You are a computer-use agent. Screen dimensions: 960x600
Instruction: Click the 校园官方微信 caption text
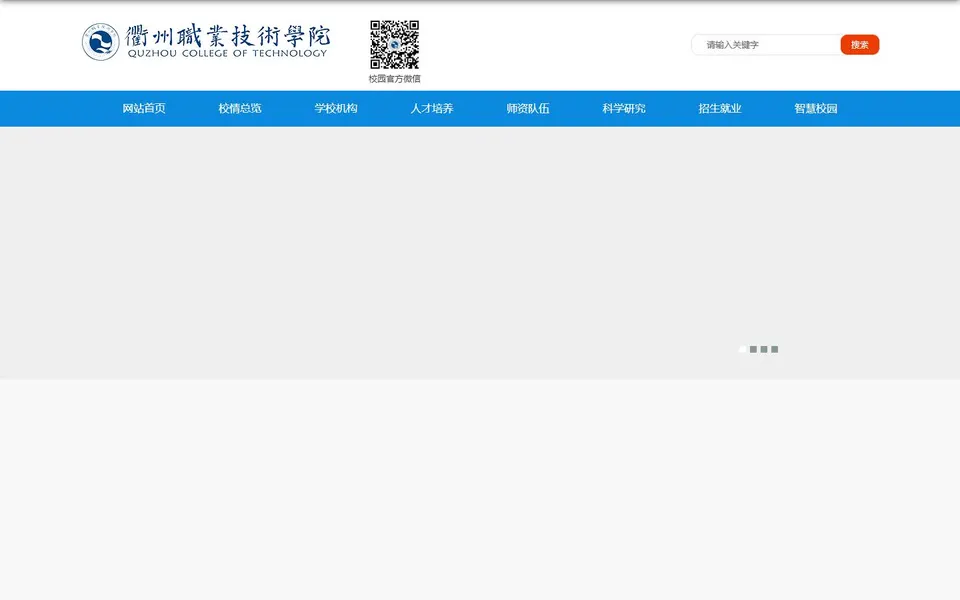coord(394,78)
